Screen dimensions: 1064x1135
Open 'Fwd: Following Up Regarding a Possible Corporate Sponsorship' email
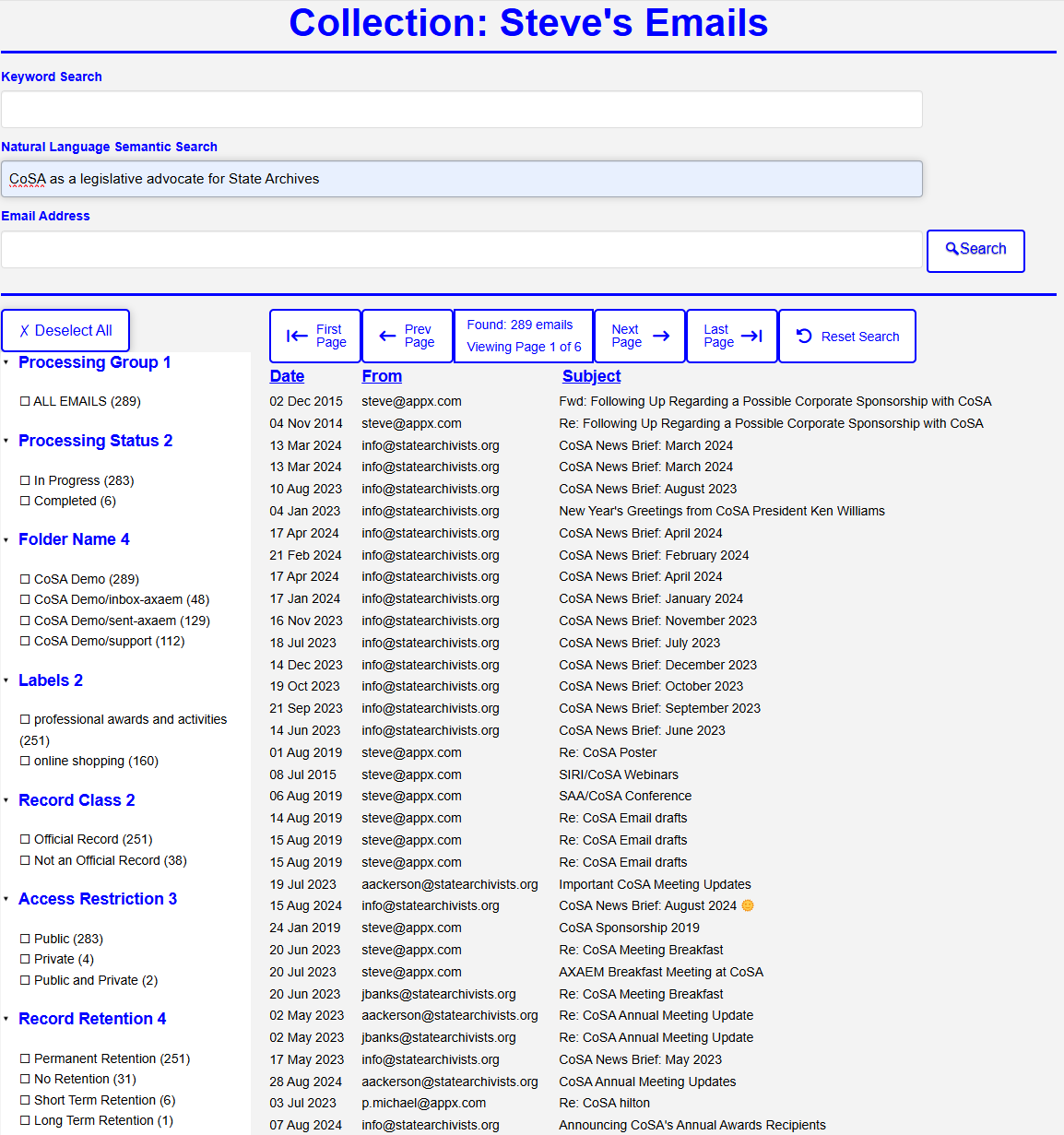[x=775, y=401]
